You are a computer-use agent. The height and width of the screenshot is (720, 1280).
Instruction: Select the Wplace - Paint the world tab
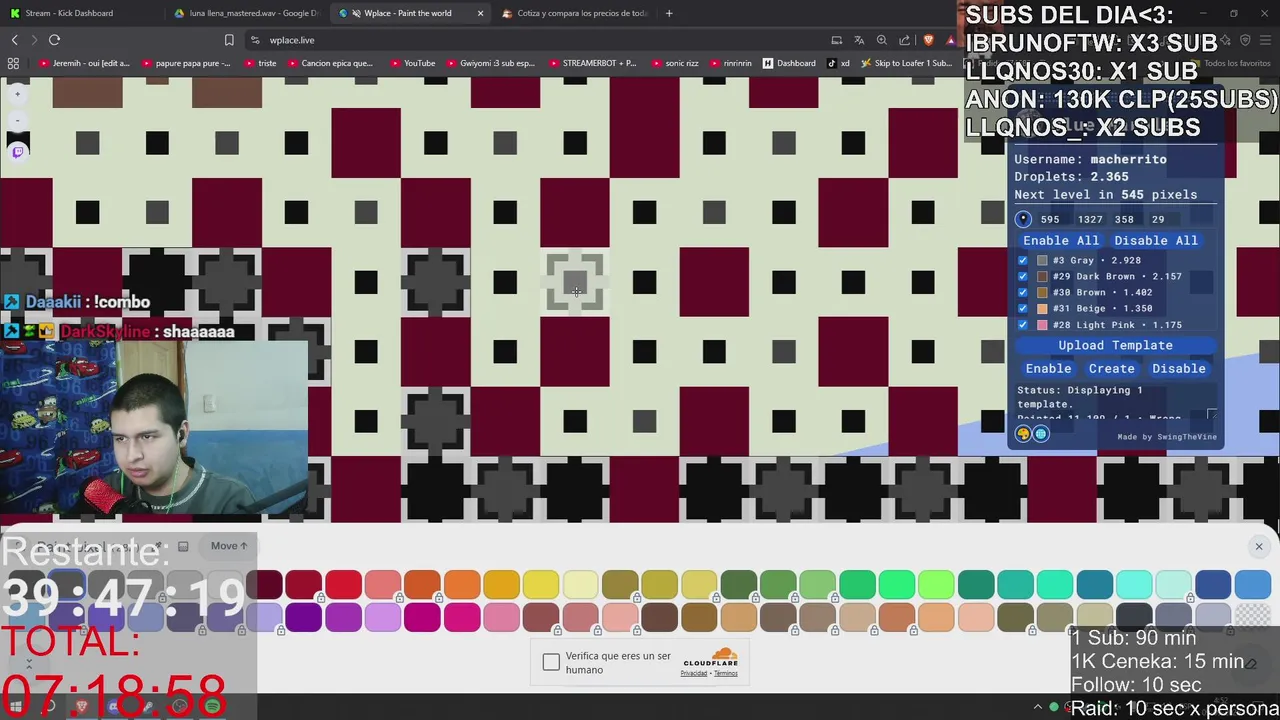click(408, 13)
